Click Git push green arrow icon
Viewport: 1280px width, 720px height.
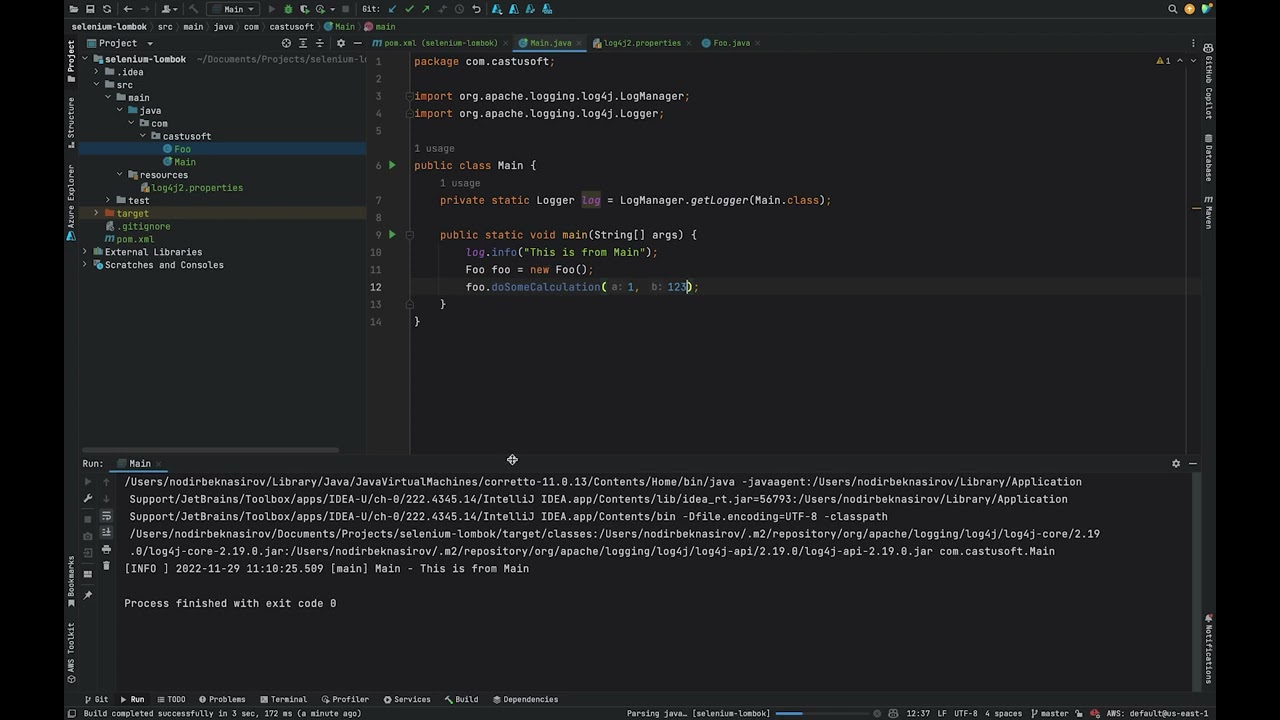point(425,9)
